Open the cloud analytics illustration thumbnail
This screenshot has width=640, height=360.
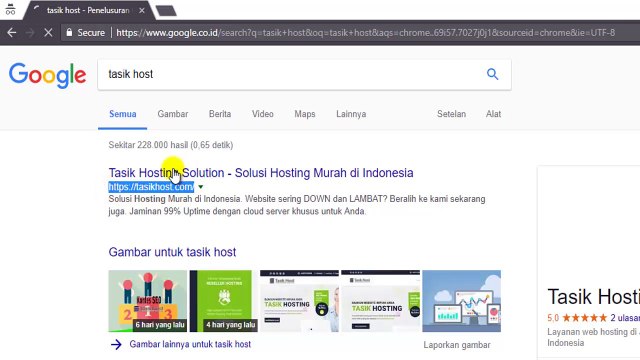pyautogui.click(x=462, y=301)
